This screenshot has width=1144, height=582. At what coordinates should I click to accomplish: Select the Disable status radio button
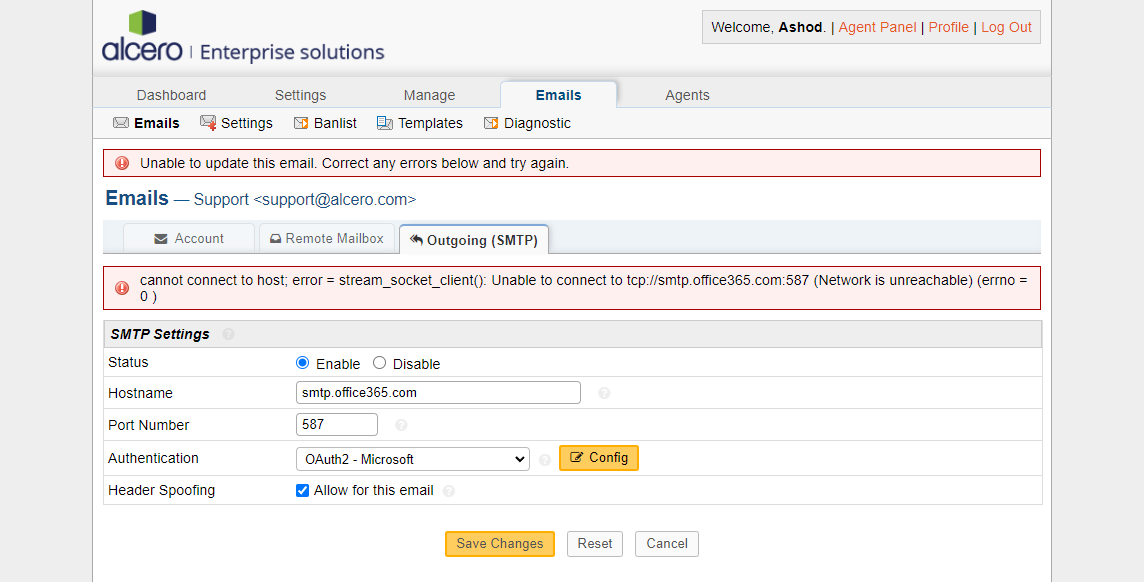[380, 363]
